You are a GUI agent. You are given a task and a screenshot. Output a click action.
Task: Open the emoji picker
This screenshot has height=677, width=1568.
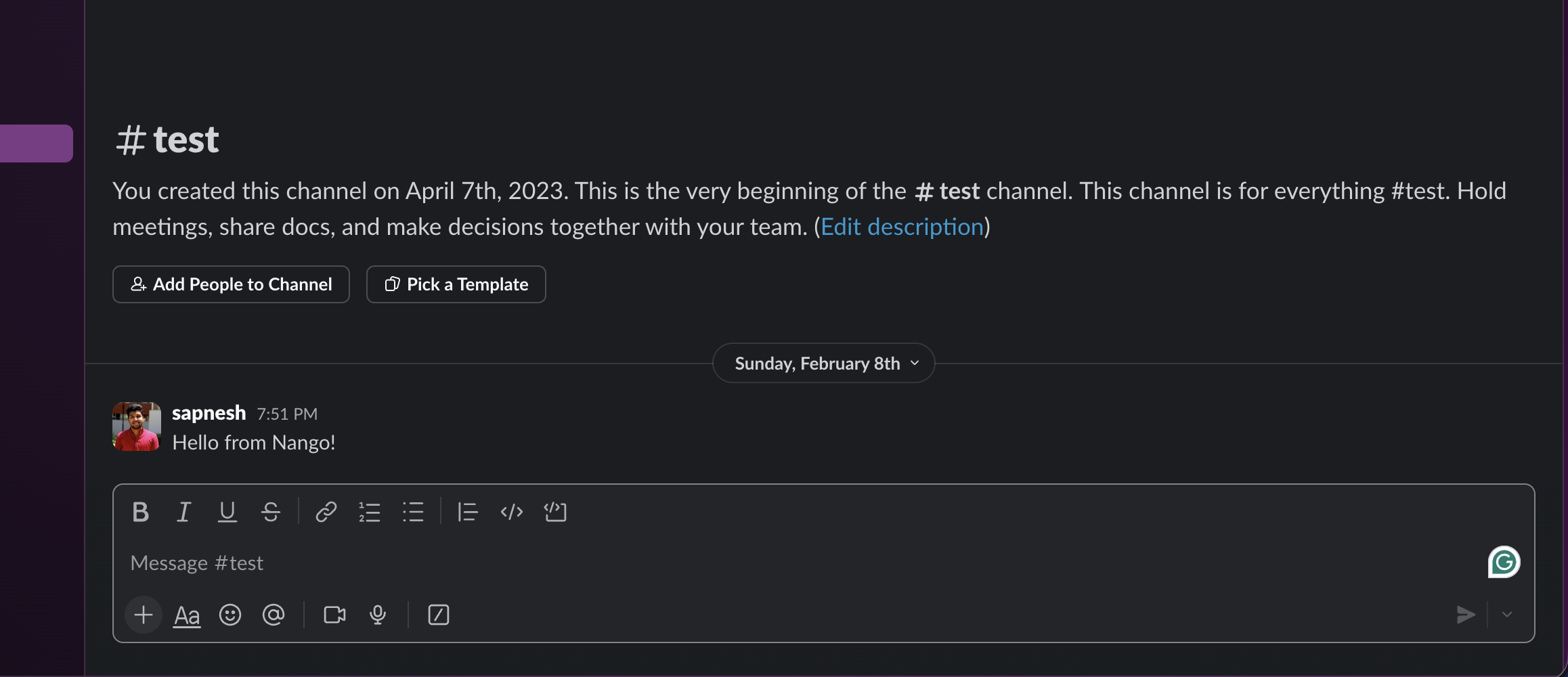230,615
